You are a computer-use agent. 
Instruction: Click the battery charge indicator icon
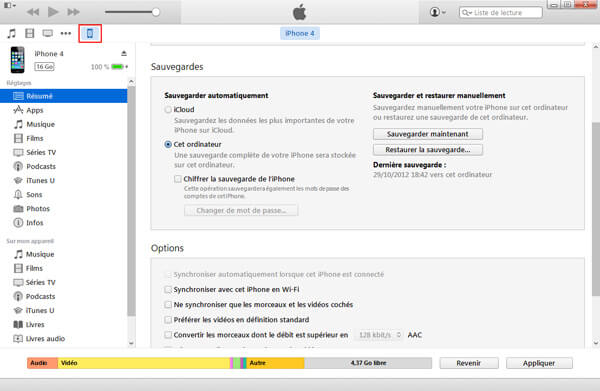[118, 67]
